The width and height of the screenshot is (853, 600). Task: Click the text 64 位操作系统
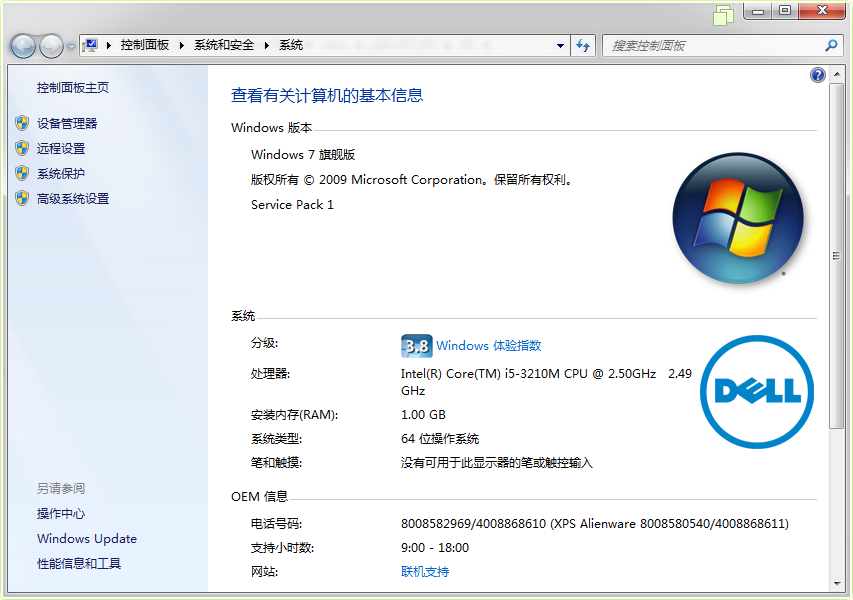tap(440, 439)
